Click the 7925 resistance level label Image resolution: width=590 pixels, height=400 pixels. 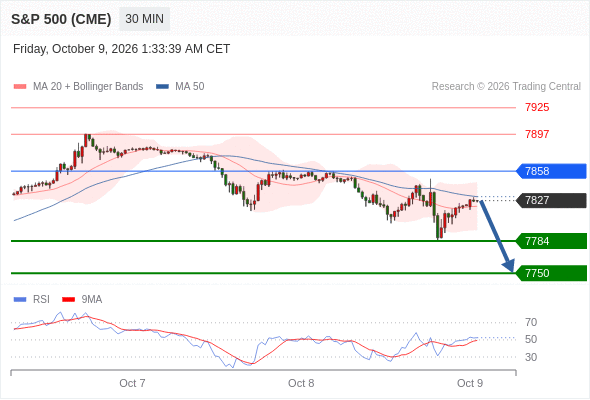(537, 108)
